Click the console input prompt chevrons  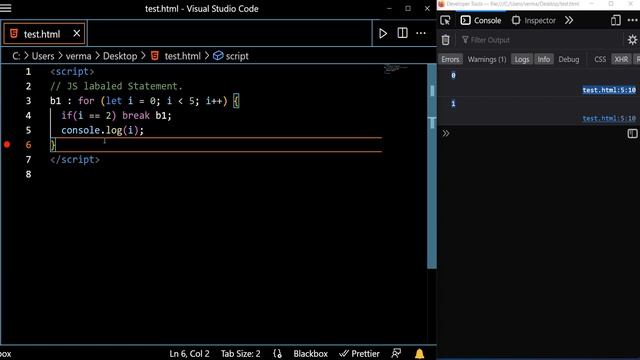pos(446,133)
